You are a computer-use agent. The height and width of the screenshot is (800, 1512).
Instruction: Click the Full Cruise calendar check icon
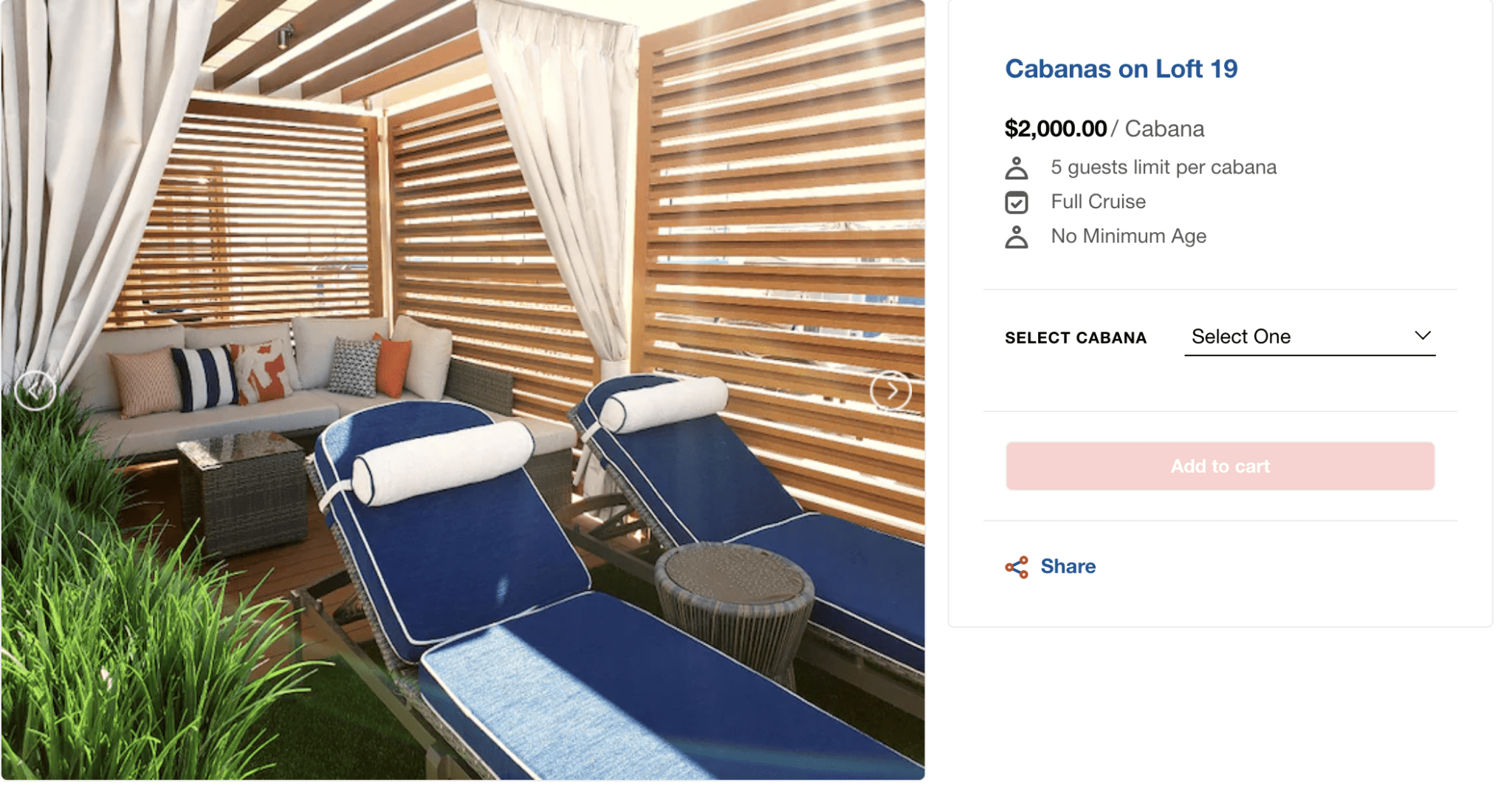[1017, 202]
